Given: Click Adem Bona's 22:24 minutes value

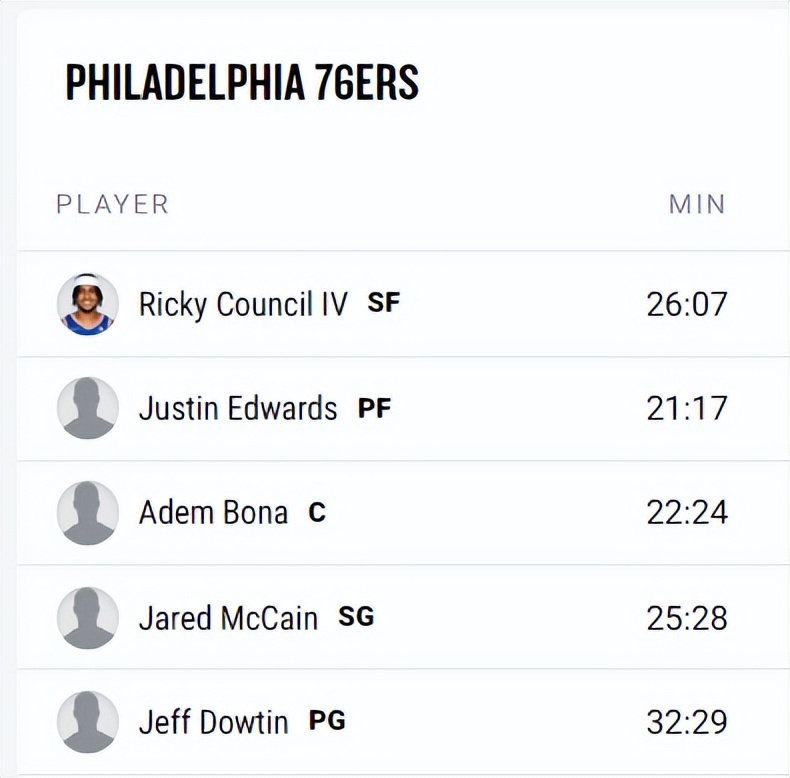Looking at the screenshot, I should [686, 512].
